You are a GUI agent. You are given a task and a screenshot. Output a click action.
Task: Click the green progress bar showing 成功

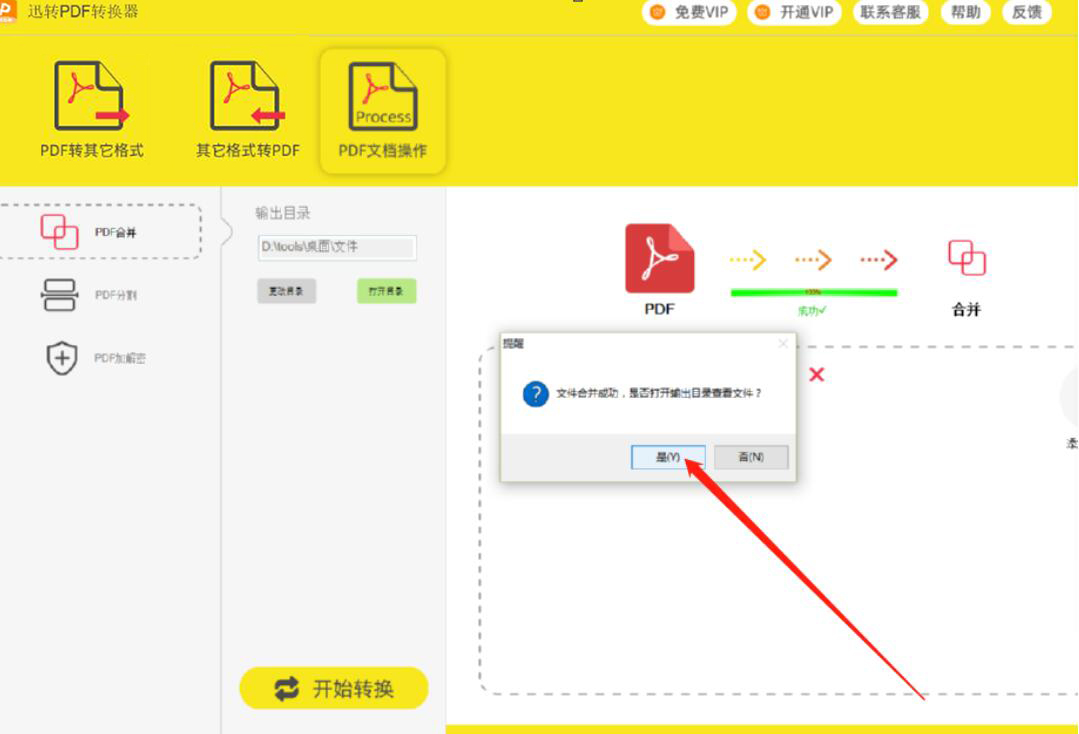[813, 292]
